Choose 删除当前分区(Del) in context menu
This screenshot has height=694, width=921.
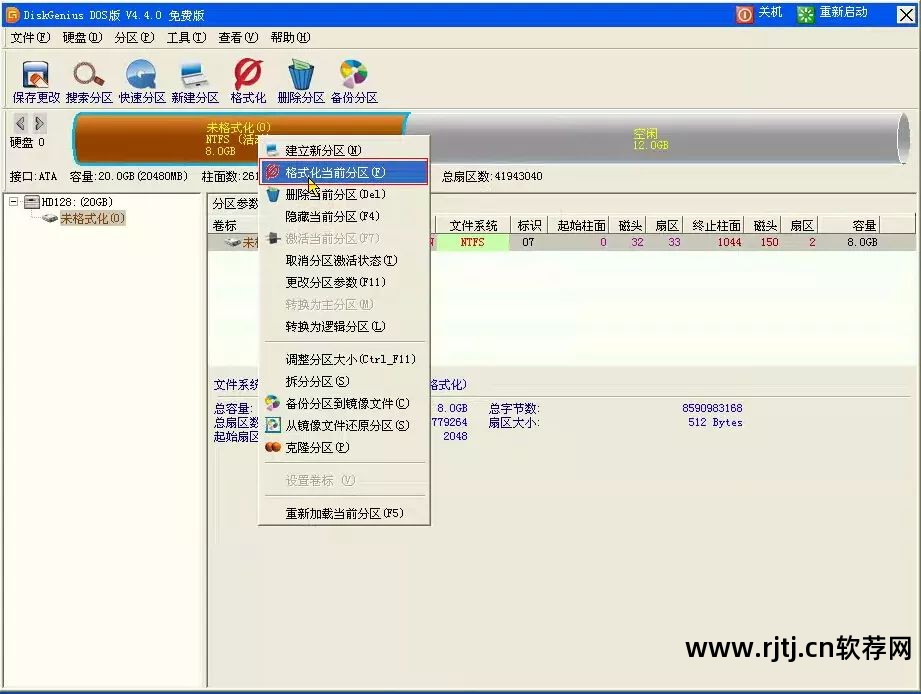[344, 194]
